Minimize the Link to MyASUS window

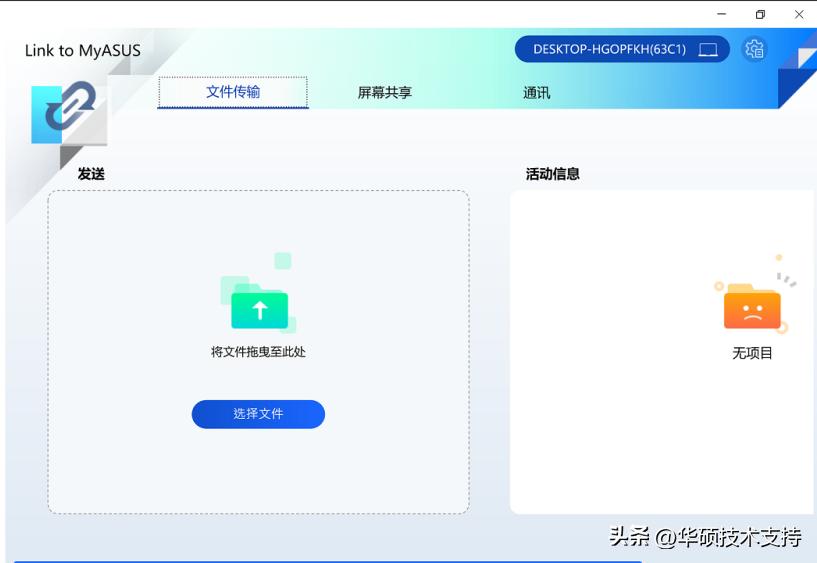[x=722, y=14]
